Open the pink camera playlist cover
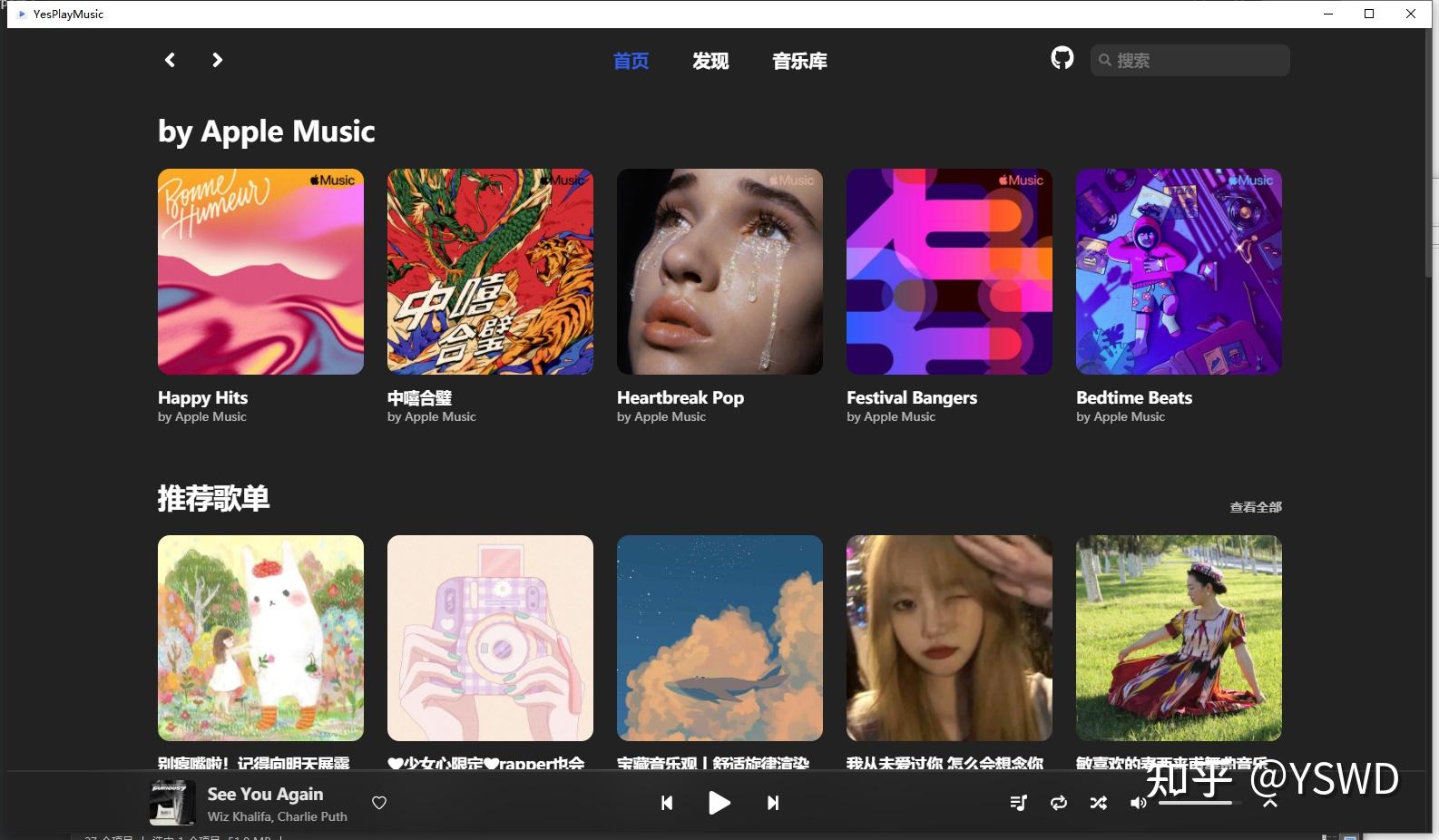This screenshot has width=1439, height=840. pos(490,638)
